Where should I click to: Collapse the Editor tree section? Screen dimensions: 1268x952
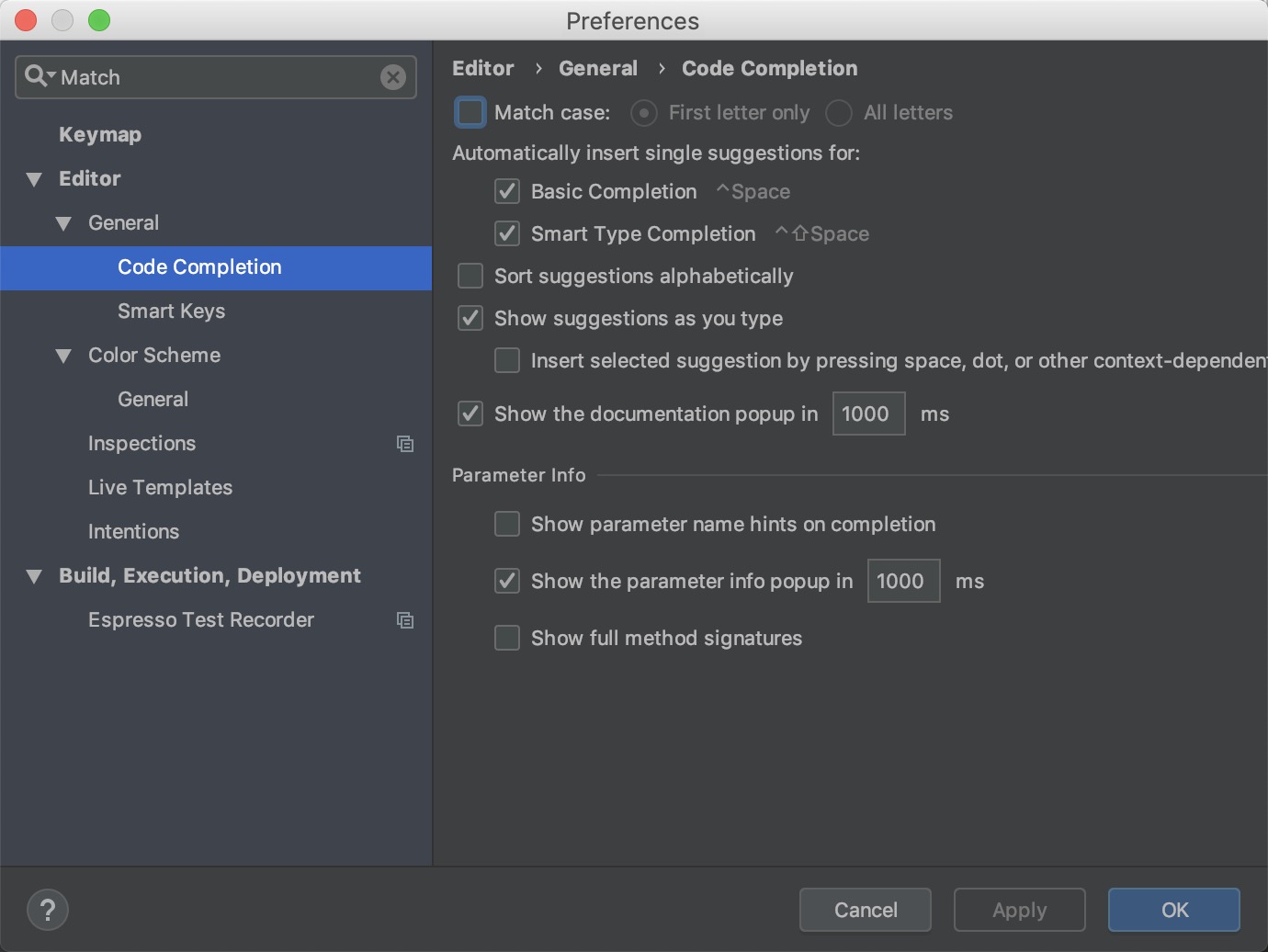(34, 179)
